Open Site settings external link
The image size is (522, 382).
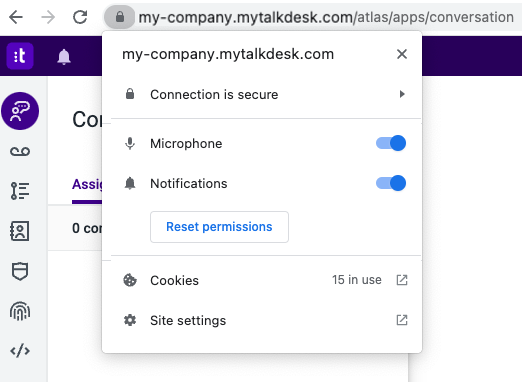(x=402, y=320)
